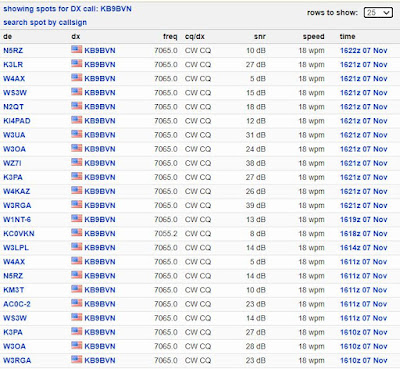Open spotter KC0VKN link
The image size is (400, 369).
click(19, 234)
